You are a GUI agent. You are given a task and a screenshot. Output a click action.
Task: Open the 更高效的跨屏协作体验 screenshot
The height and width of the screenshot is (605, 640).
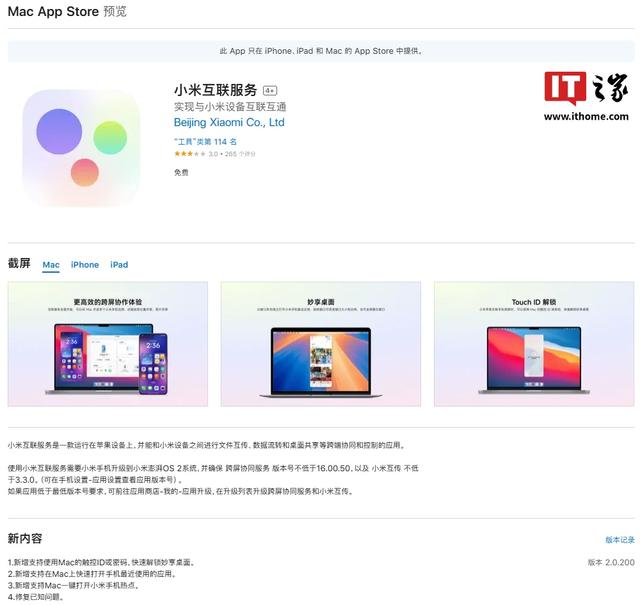(x=108, y=343)
